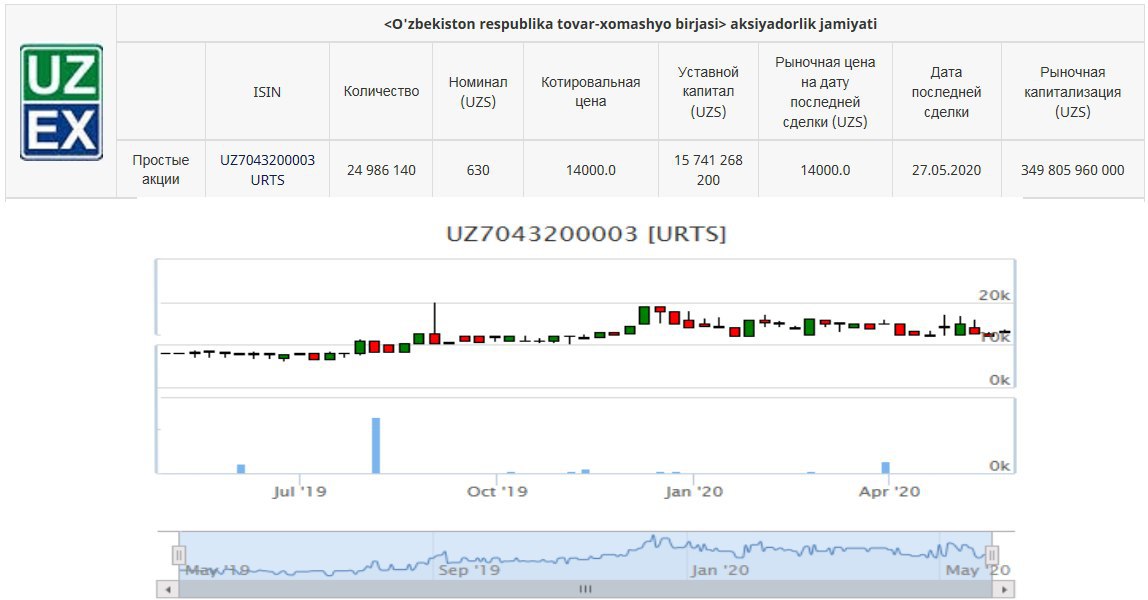Screen dimensions: 1148x600
Task: Click the charter capital value 15 741 268 200
Action: click(708, 170)
